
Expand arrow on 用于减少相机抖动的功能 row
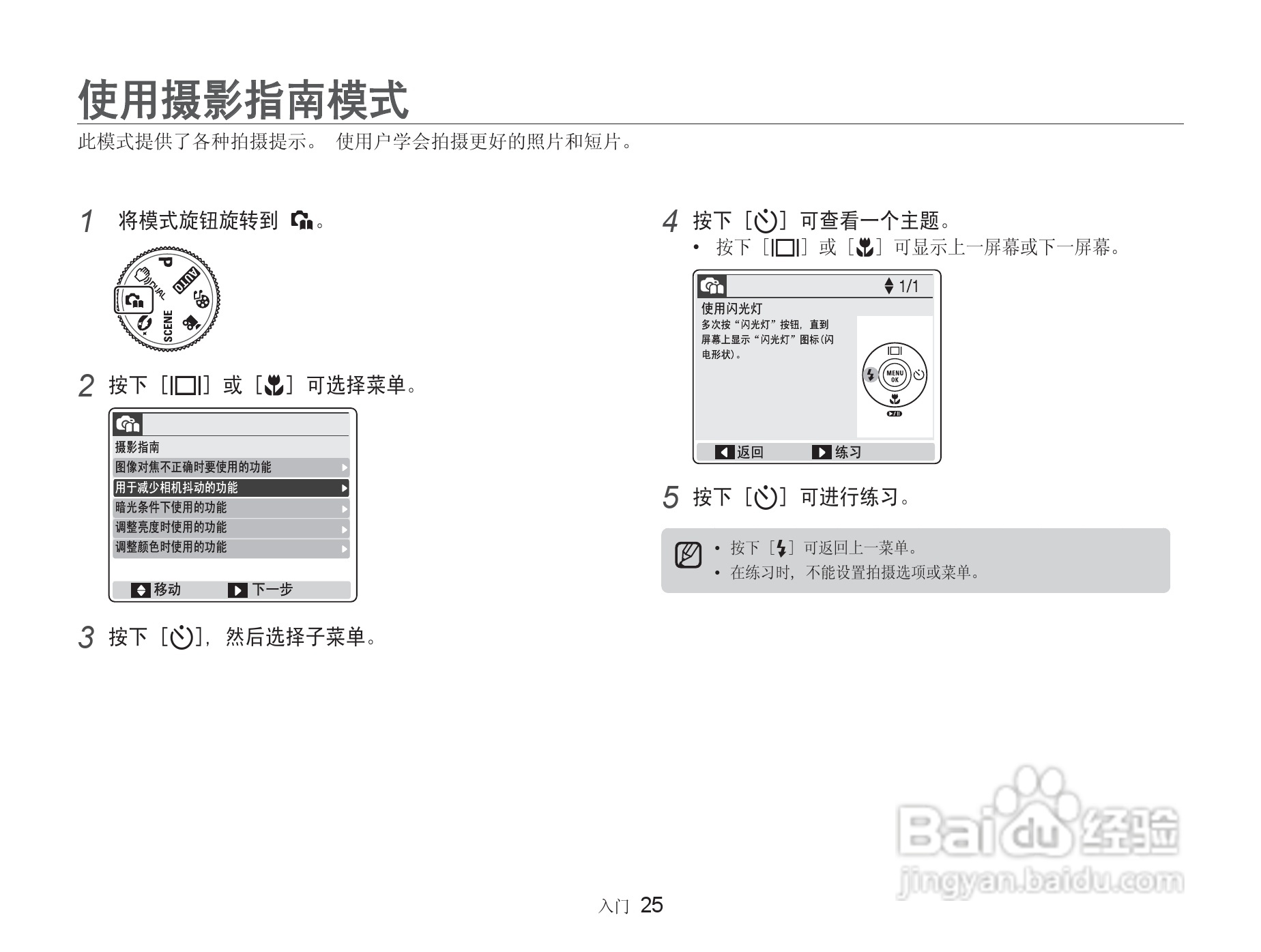point(345,489)
